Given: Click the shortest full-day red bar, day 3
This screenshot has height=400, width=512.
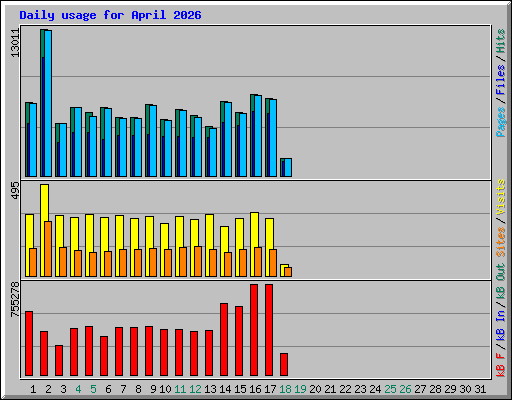Looking at the screenshot, I should click(59, 361).
